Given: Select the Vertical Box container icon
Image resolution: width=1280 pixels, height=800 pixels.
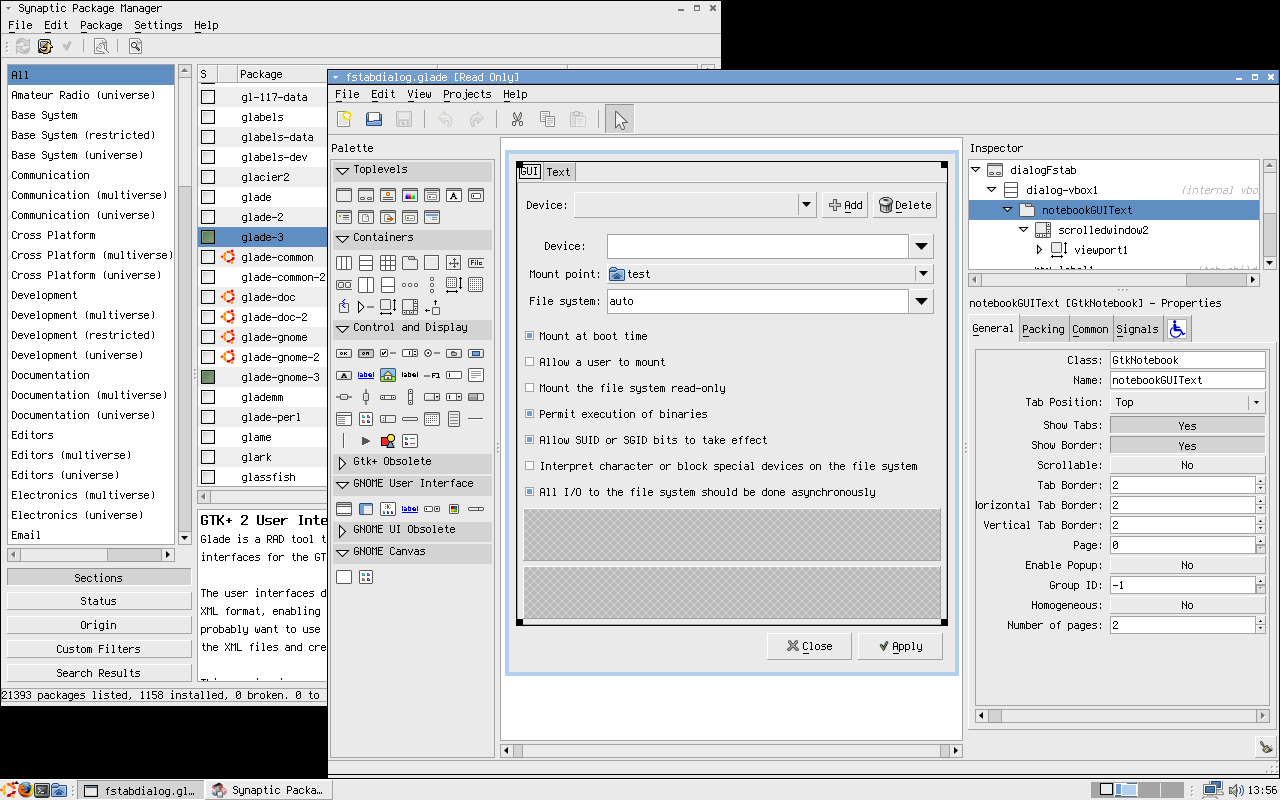Looking at the screenshot, I should [x=366, y=263].
